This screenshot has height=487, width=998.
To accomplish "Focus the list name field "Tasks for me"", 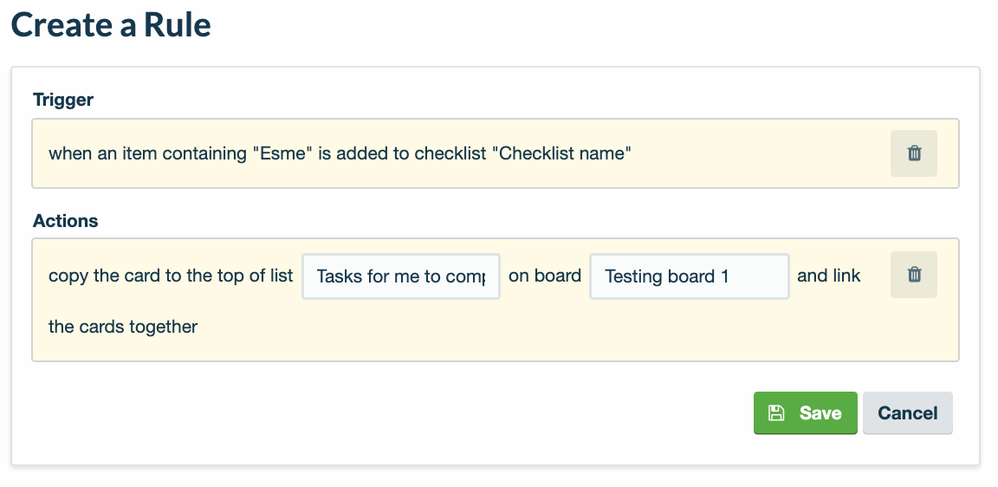I will [401, 276].
